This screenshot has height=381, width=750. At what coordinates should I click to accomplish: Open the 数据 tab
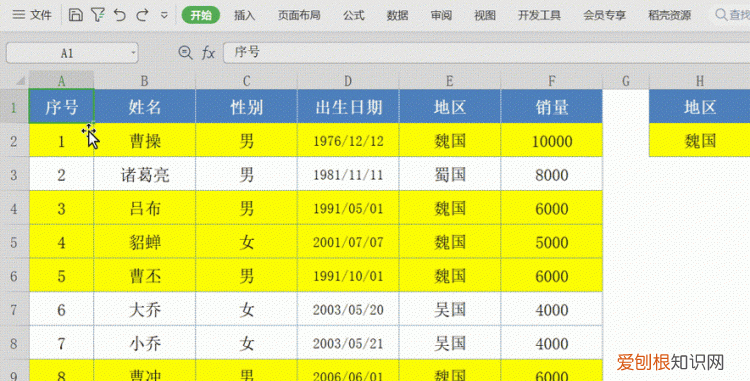pos(397,15)
